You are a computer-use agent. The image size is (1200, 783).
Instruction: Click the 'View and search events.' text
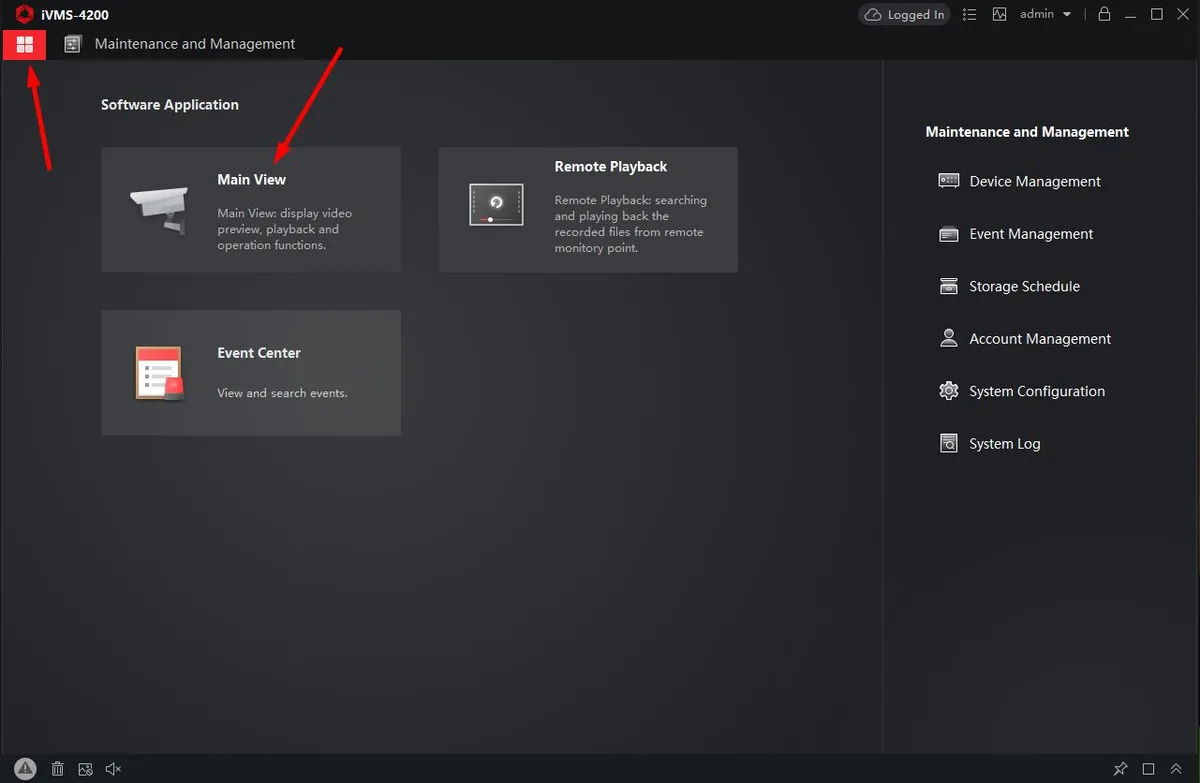point(282,393)
